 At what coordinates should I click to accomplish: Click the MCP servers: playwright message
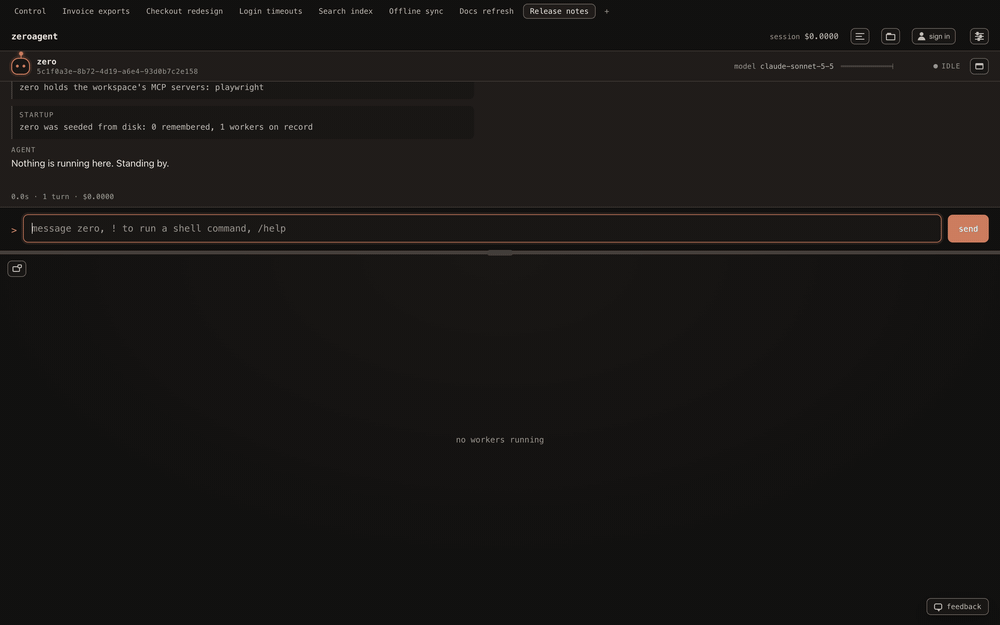[141, 87]
